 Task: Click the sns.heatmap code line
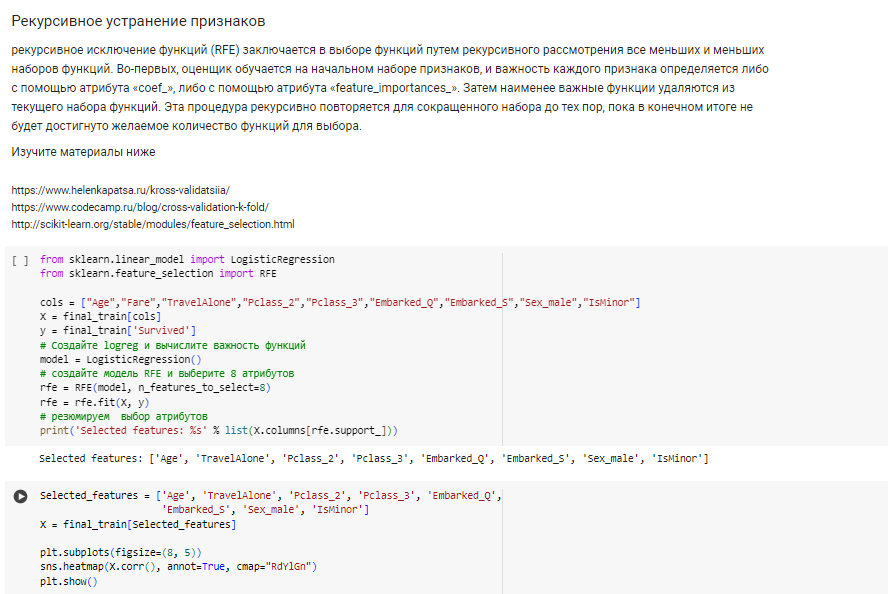click(178, 567)
